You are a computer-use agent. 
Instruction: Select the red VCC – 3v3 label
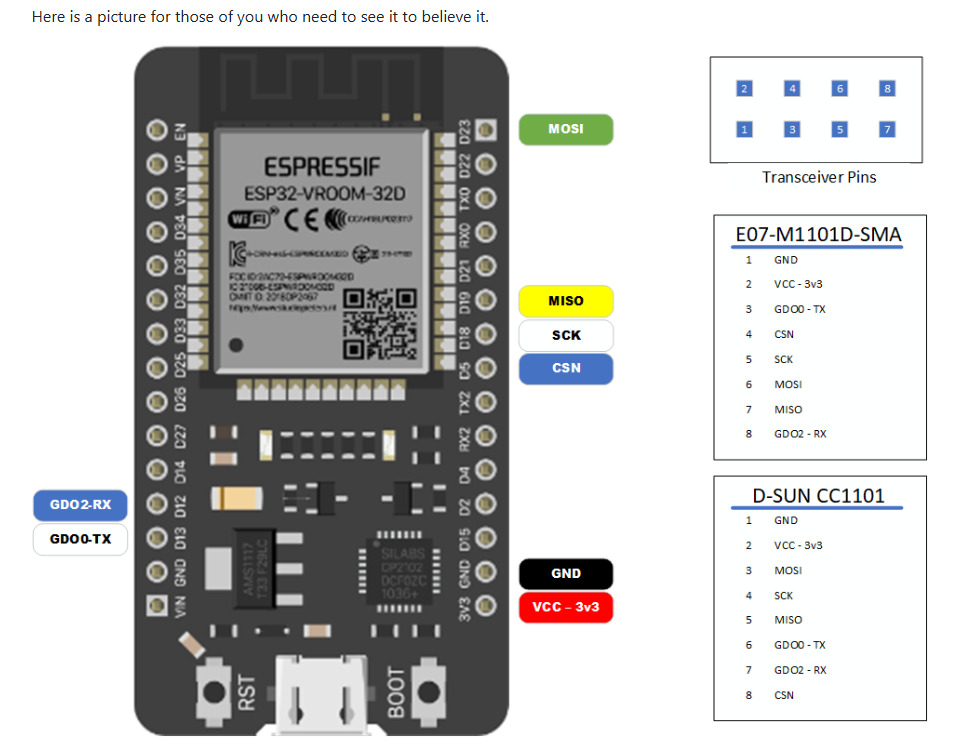pyautogui.click(x=566, y=607)
